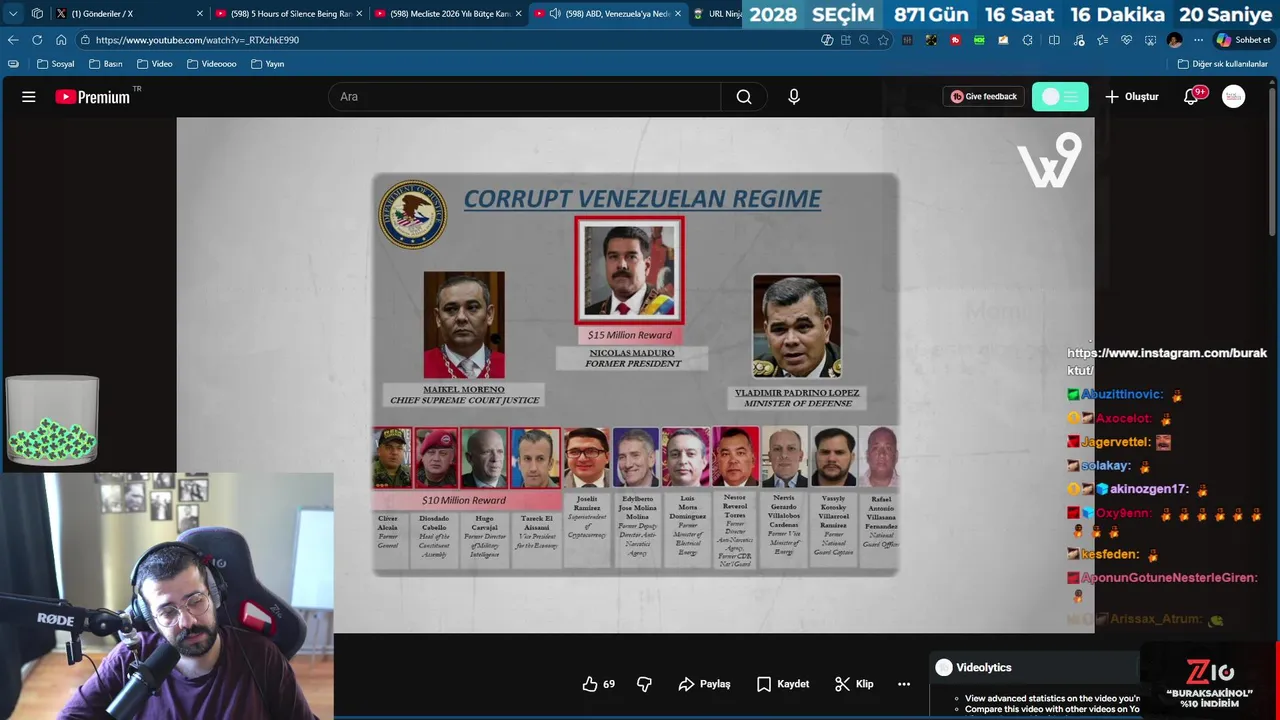This screenshot has width=1280, height=720.
Task: Click the Give feedback button
Action: [x=983, y=97]
